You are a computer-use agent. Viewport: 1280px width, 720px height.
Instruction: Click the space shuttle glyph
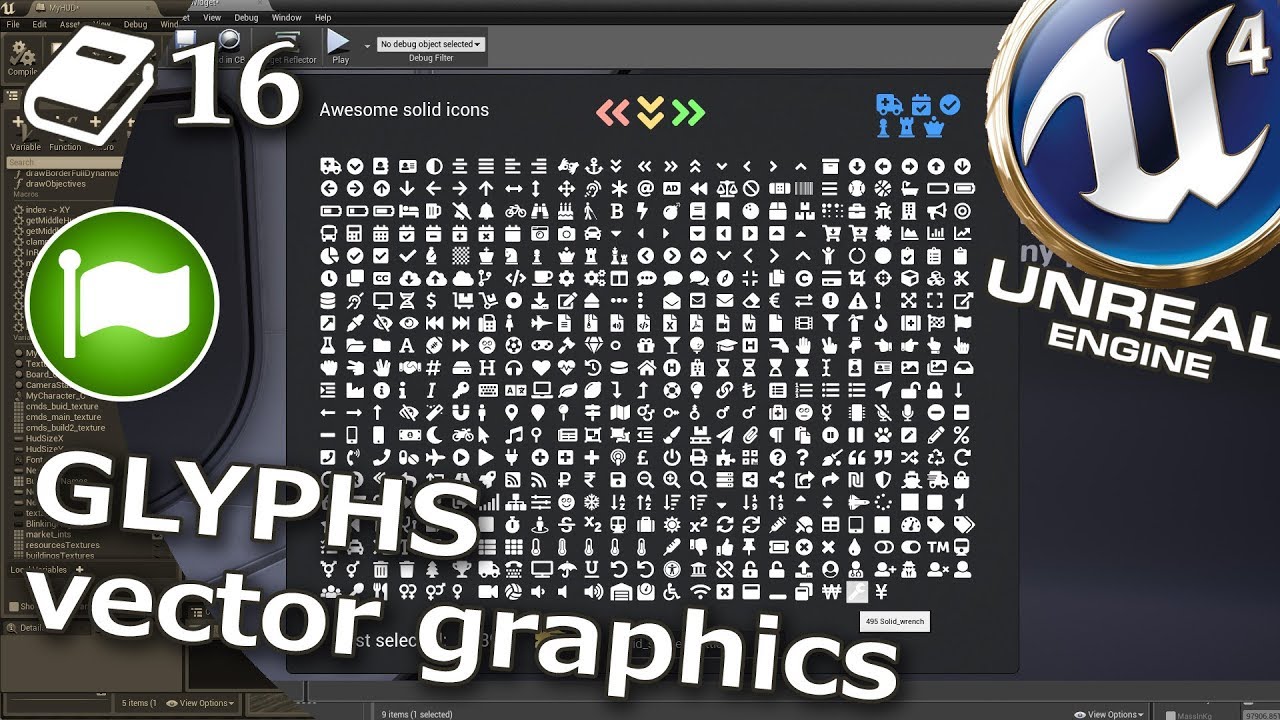pos(857,502)
